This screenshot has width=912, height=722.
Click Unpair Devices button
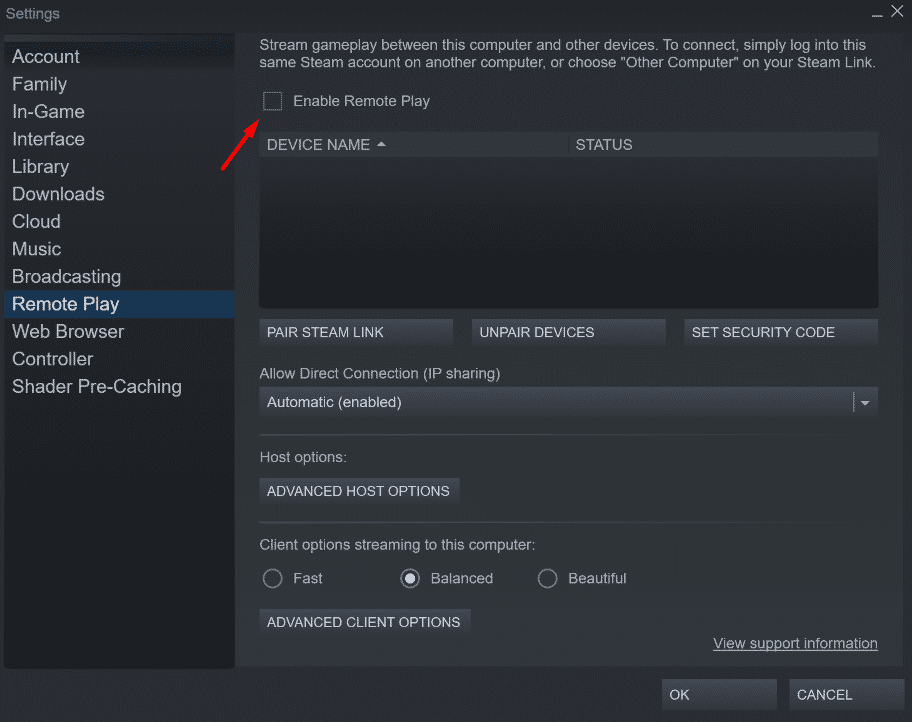pos(568,332)
